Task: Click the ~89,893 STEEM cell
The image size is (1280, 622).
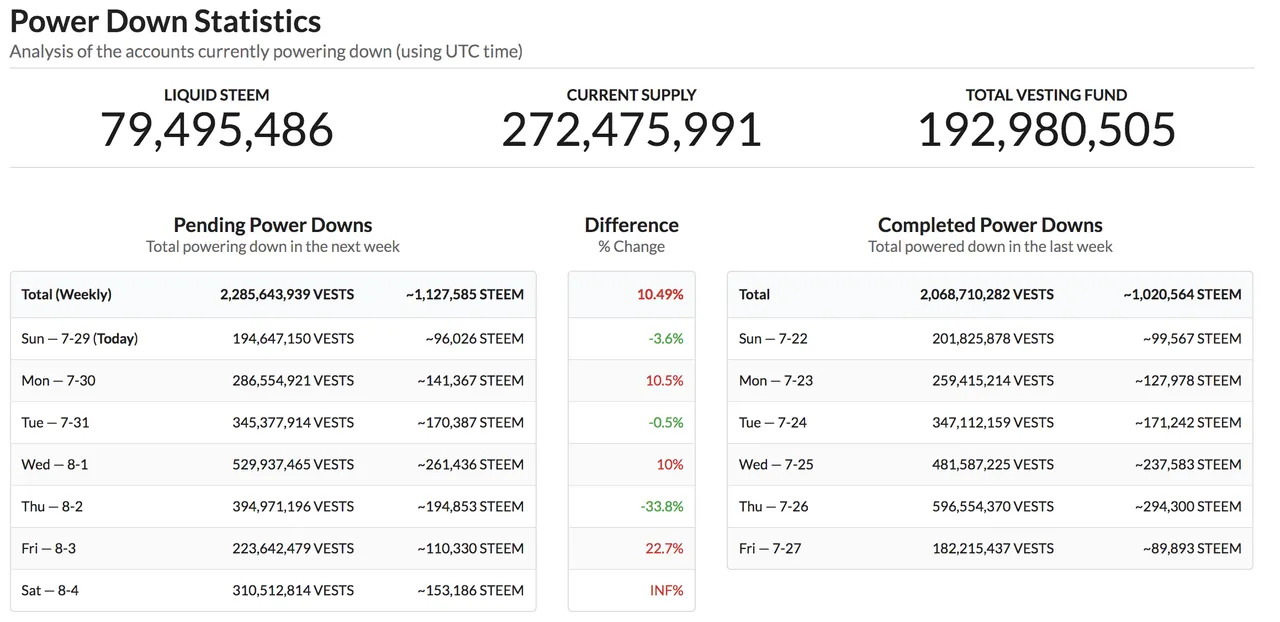Action: [1192, 548]
